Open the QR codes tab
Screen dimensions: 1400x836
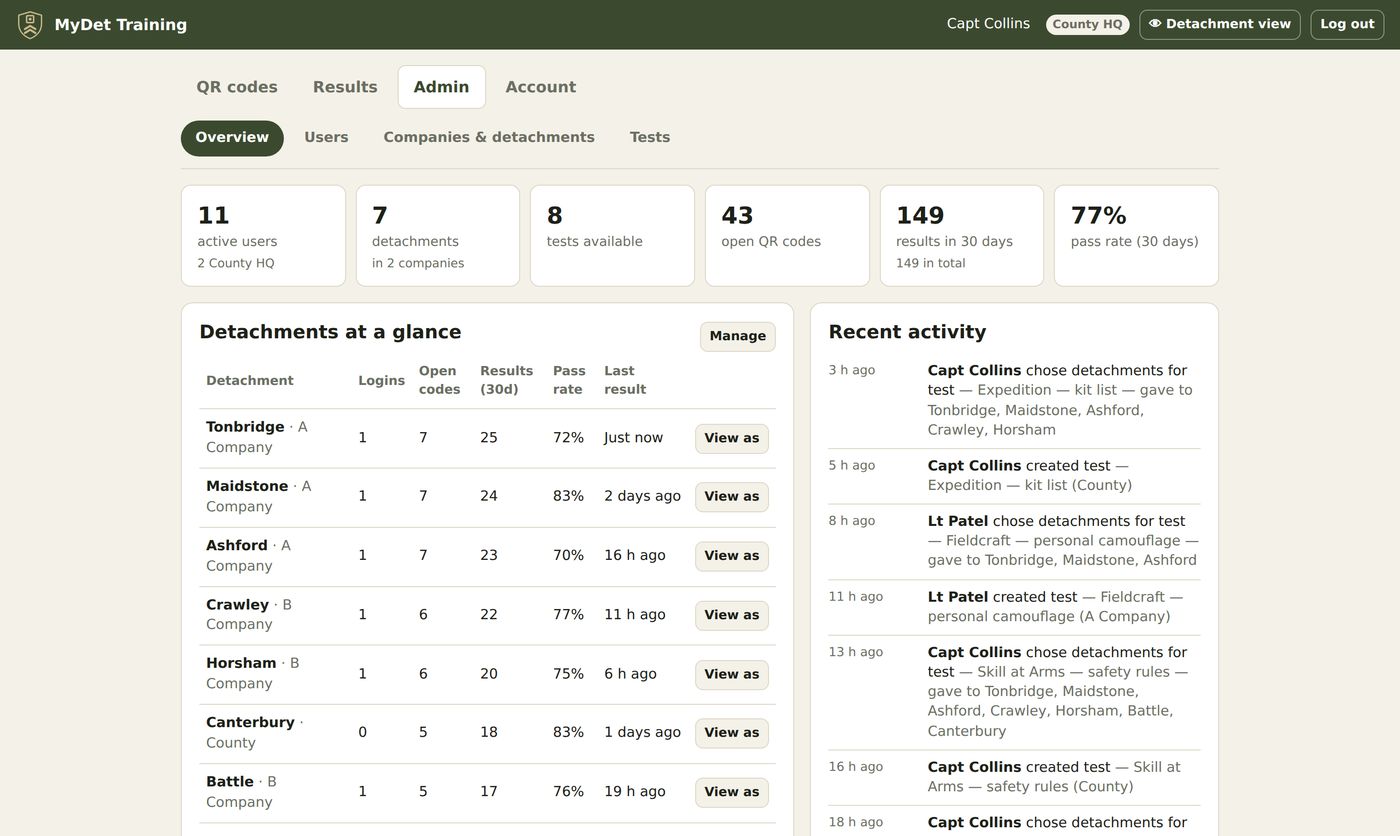coord(237,87)
